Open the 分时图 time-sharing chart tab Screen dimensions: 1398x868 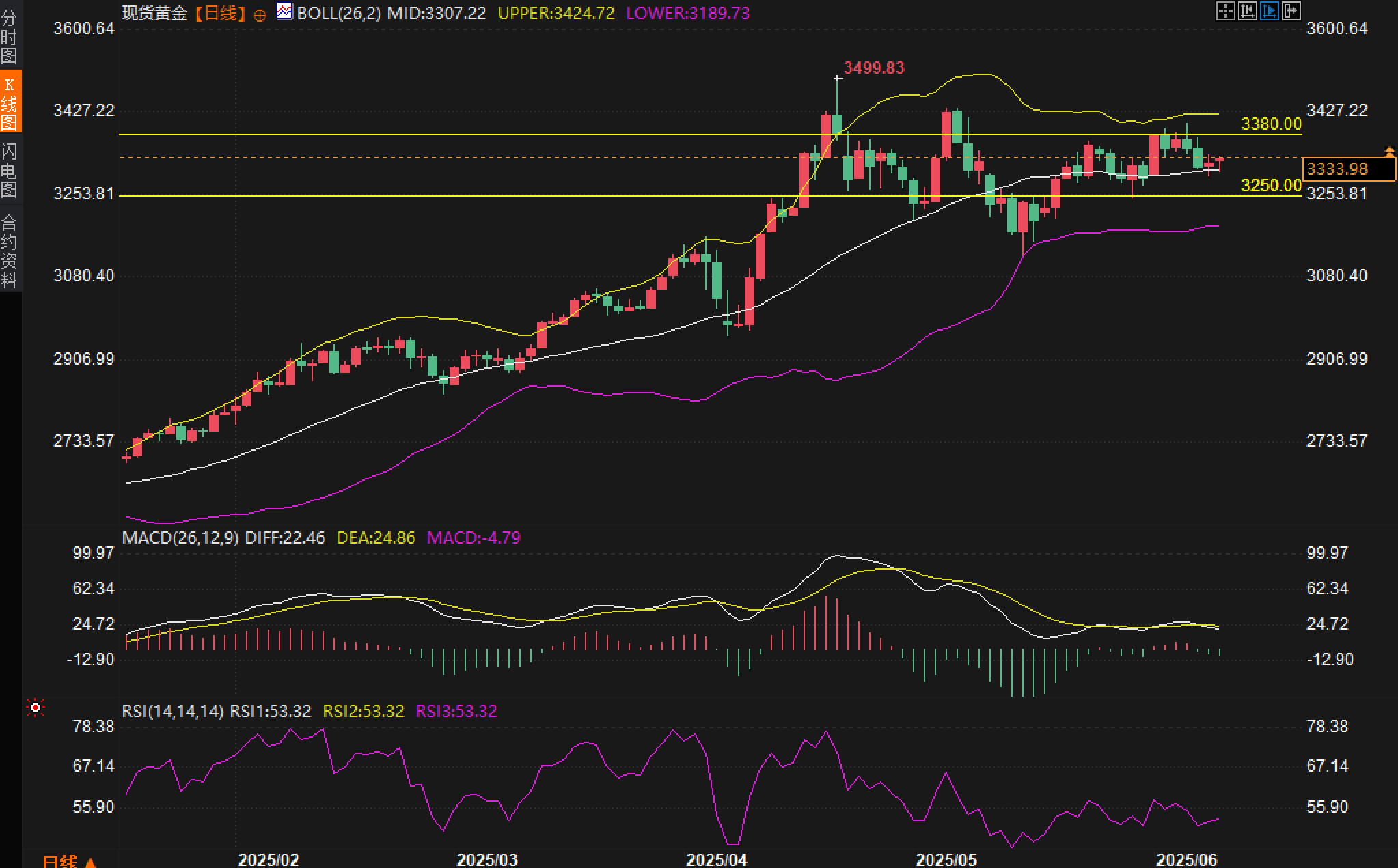[x=10, y=36]
